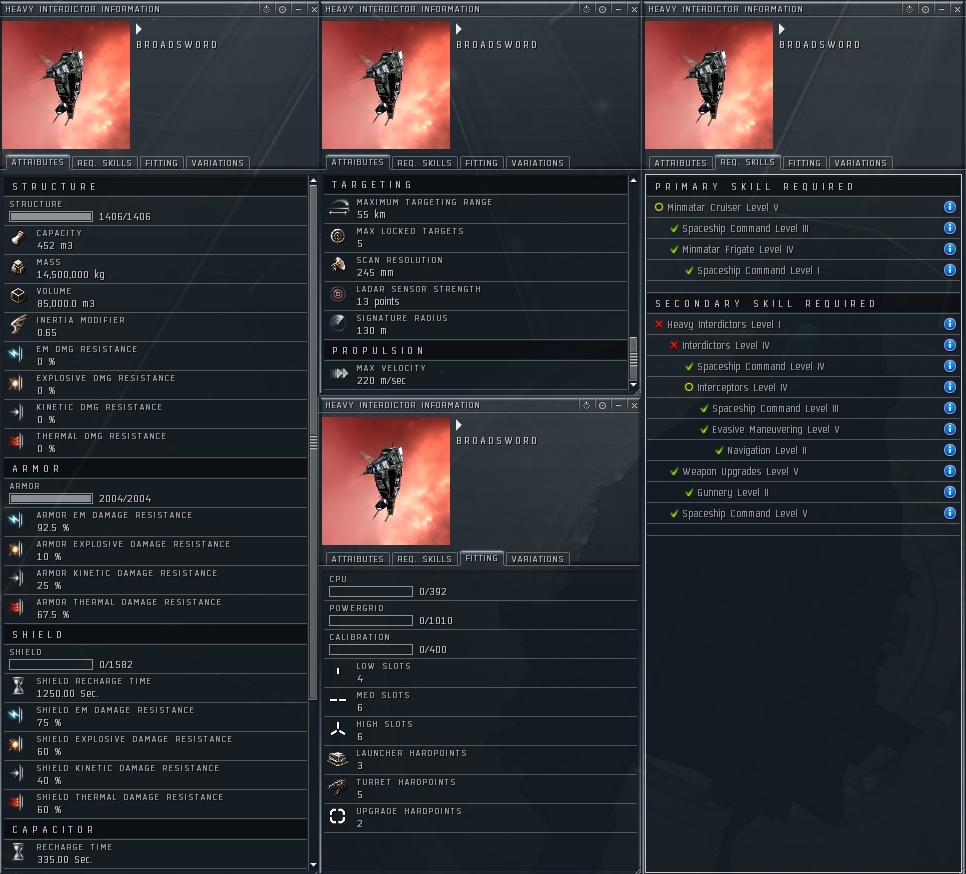966x874 pixels.
Task: Open Req. Skills tab in Structure attributes window
Action: click(x=104, y=163)
